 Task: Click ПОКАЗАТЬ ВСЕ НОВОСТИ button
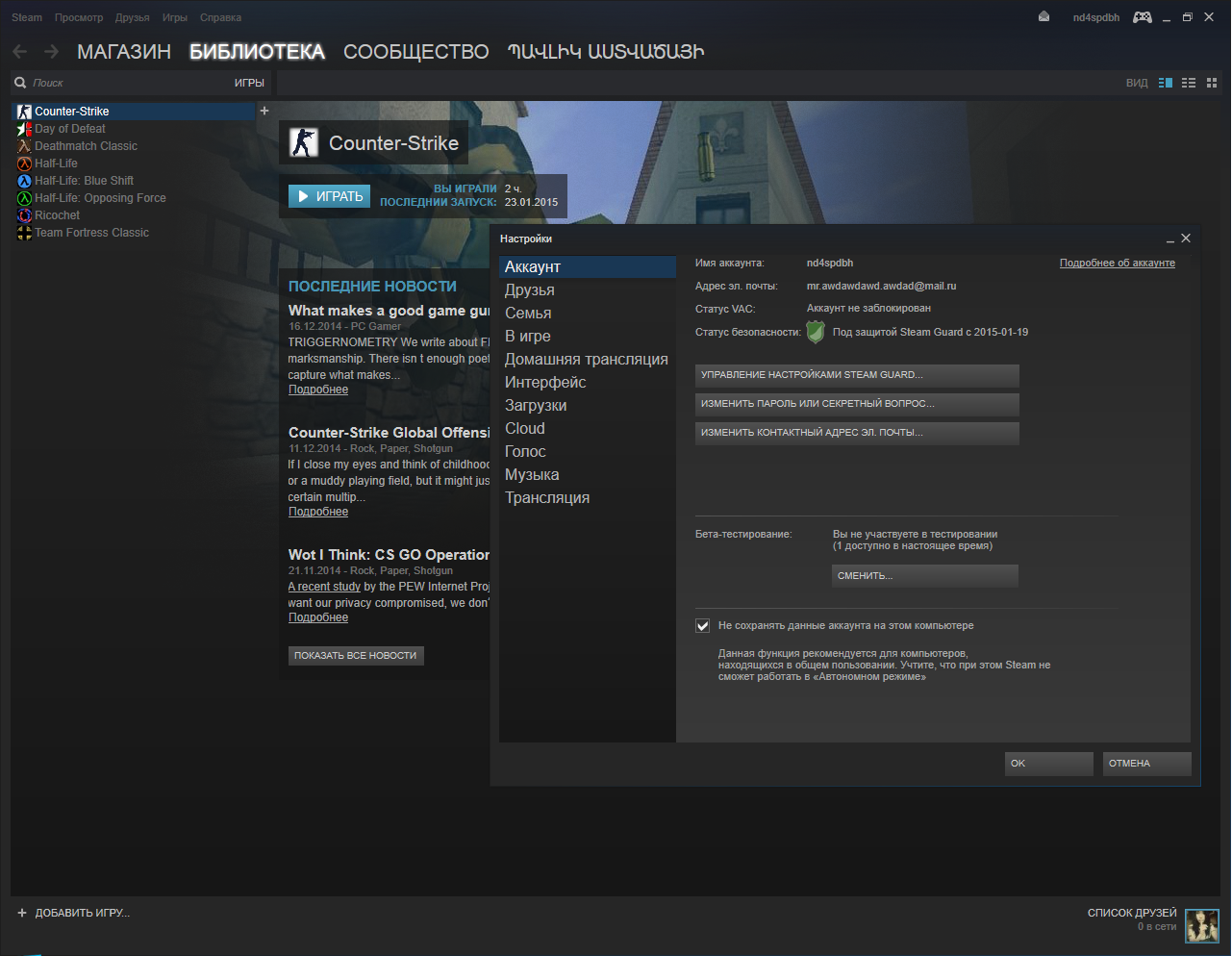pyautogui.click(x=356, y=655)
